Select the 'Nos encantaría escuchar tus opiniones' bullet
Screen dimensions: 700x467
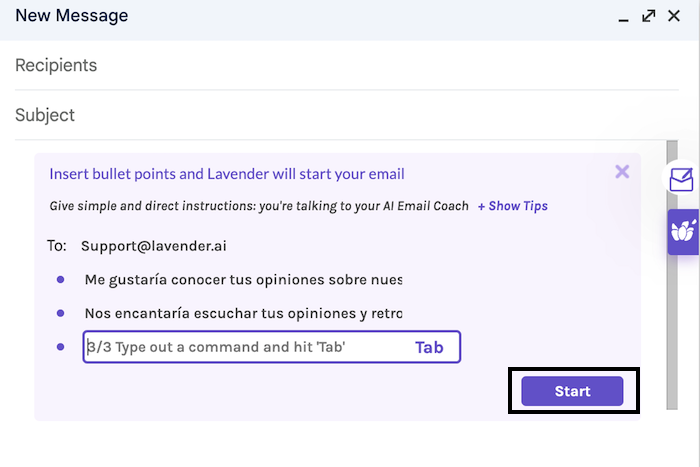pos(243,313)
